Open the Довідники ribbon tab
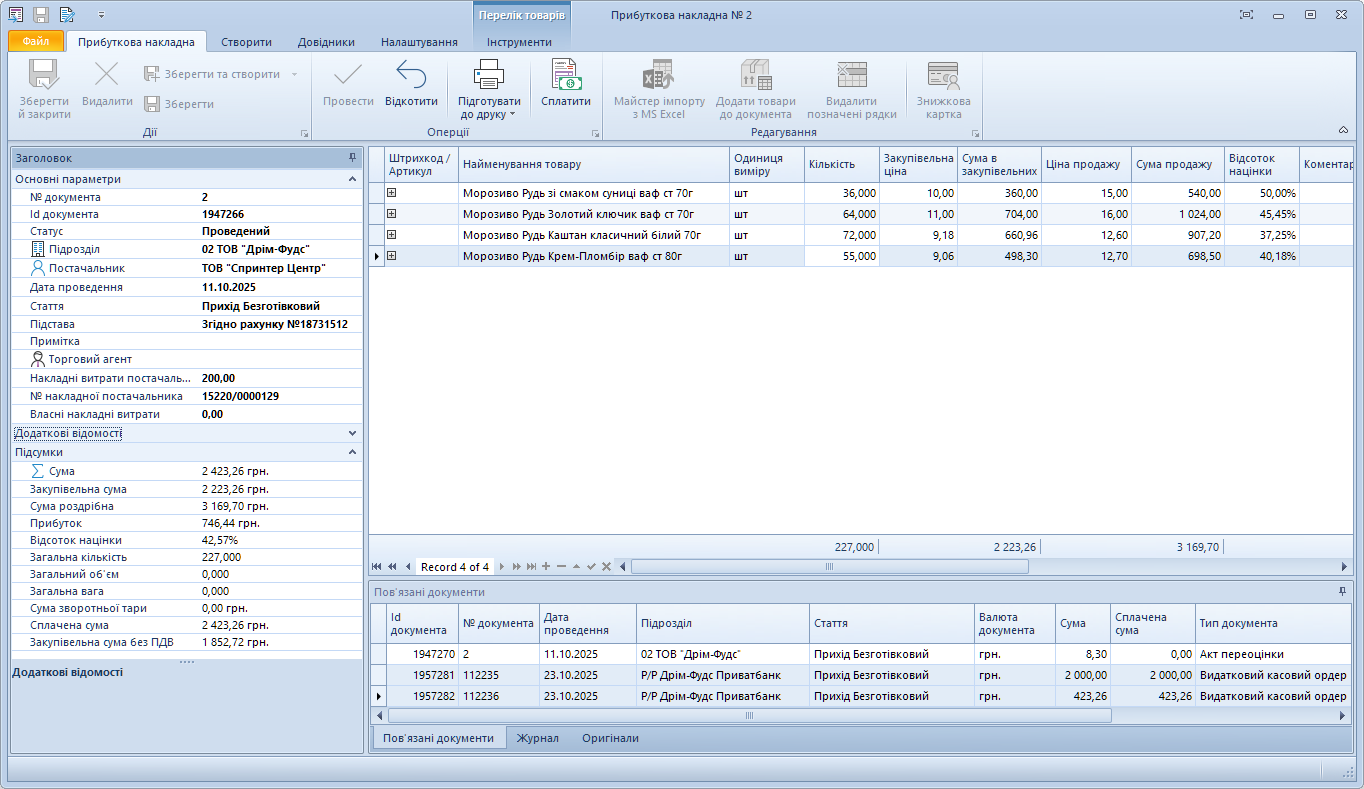 coord(326,42)
